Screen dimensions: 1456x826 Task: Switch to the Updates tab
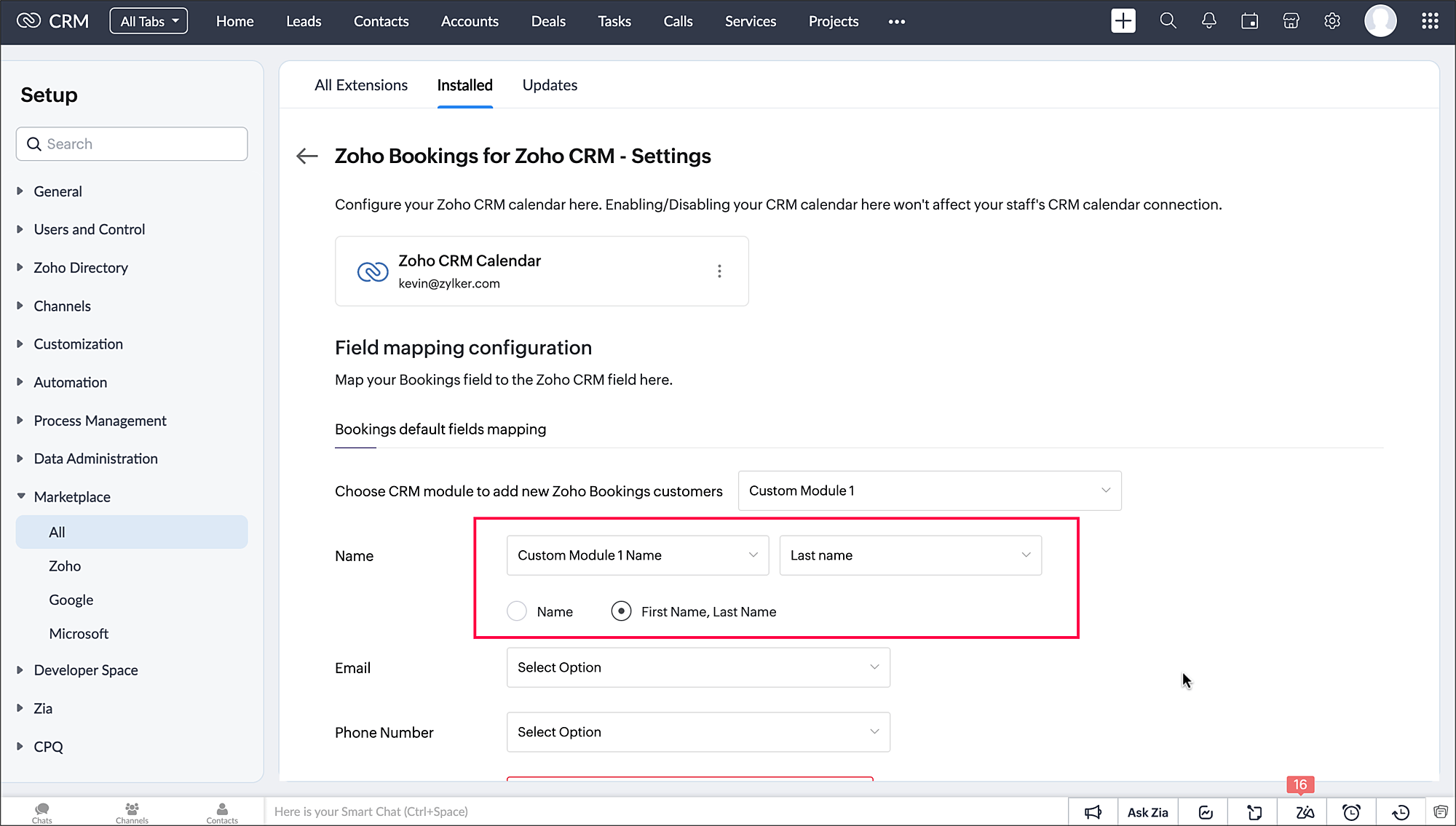pos(550,85)
